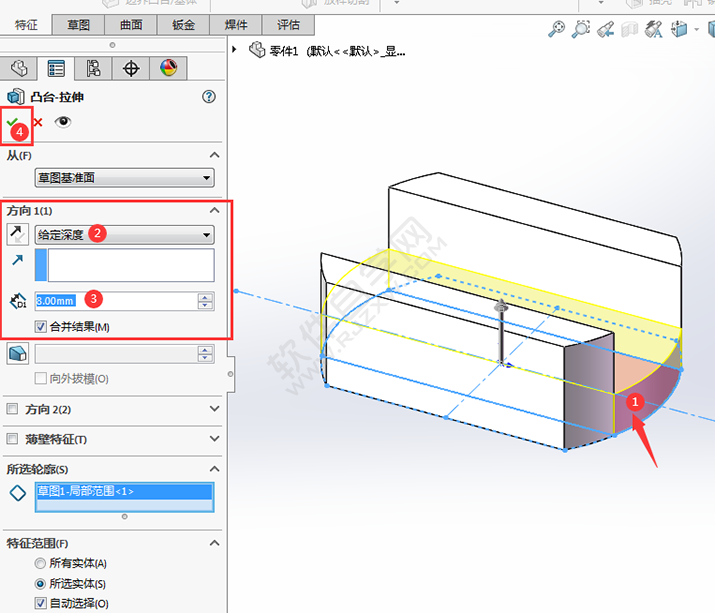Viewport: 715px width, 613px height.
Task: Confirm extrude with green checkmark
Action: (12, 122)
